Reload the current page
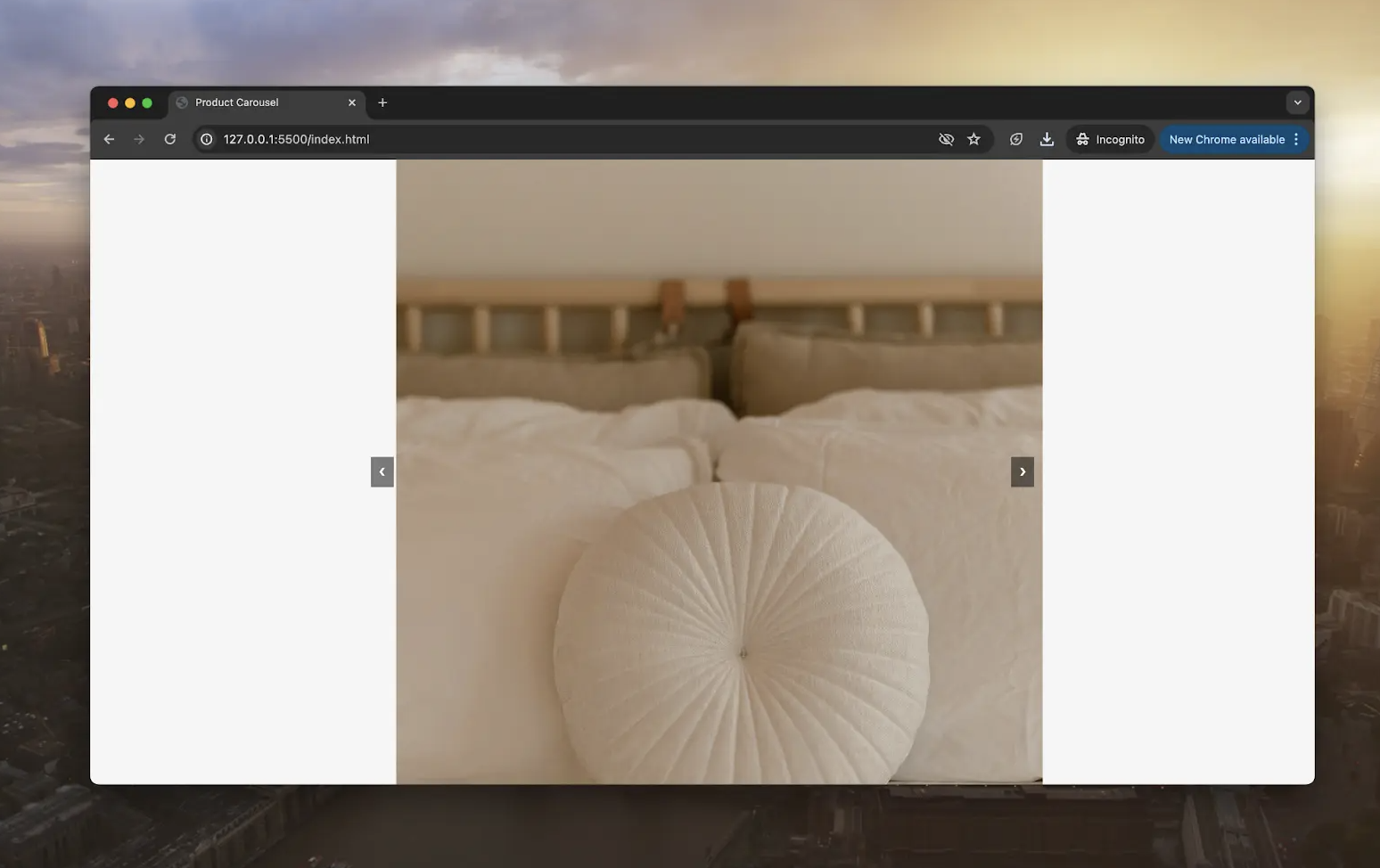This screenshot has height=868, width=1380. pos(170,139)
